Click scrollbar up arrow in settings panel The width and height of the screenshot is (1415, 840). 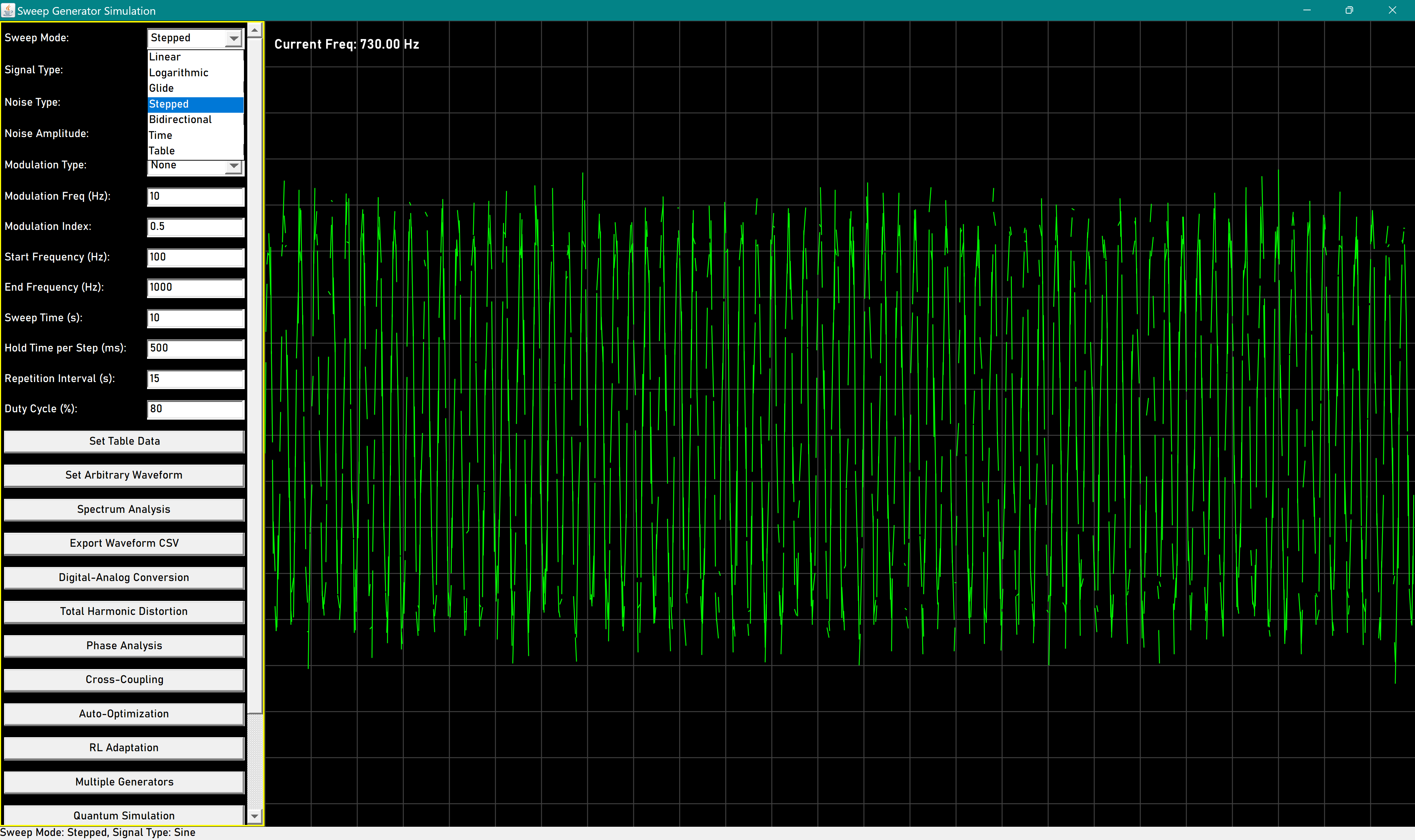pyautogui.click(x=255, y=30)
